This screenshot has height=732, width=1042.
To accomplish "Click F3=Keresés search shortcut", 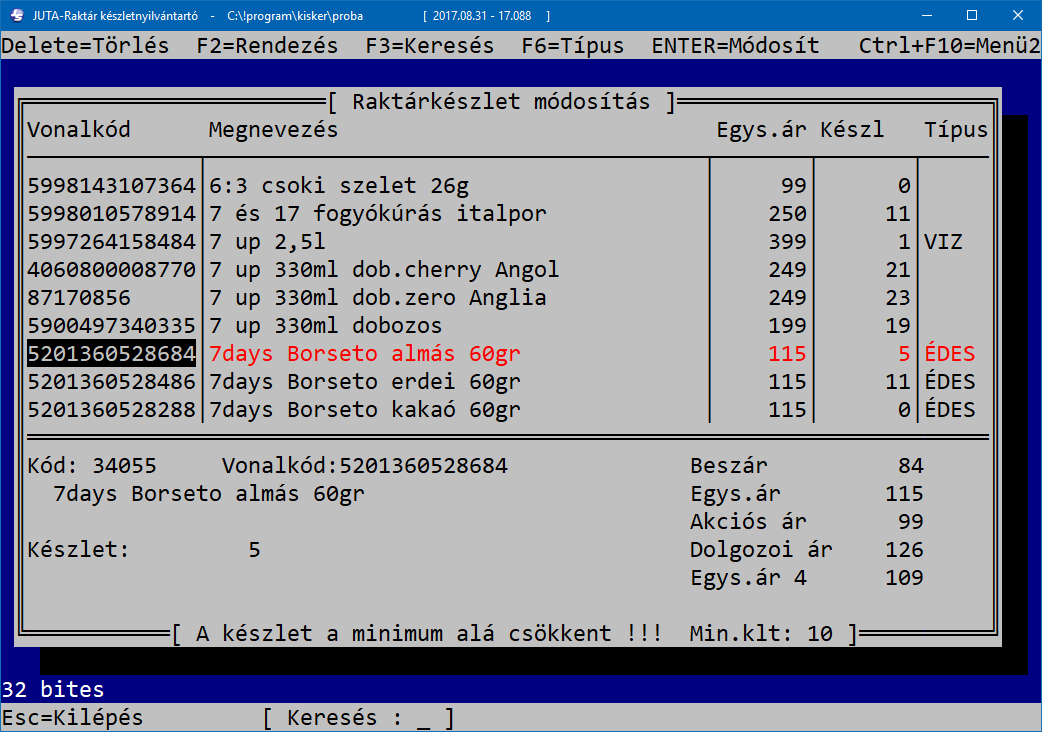I will click(x=430, y=46).
